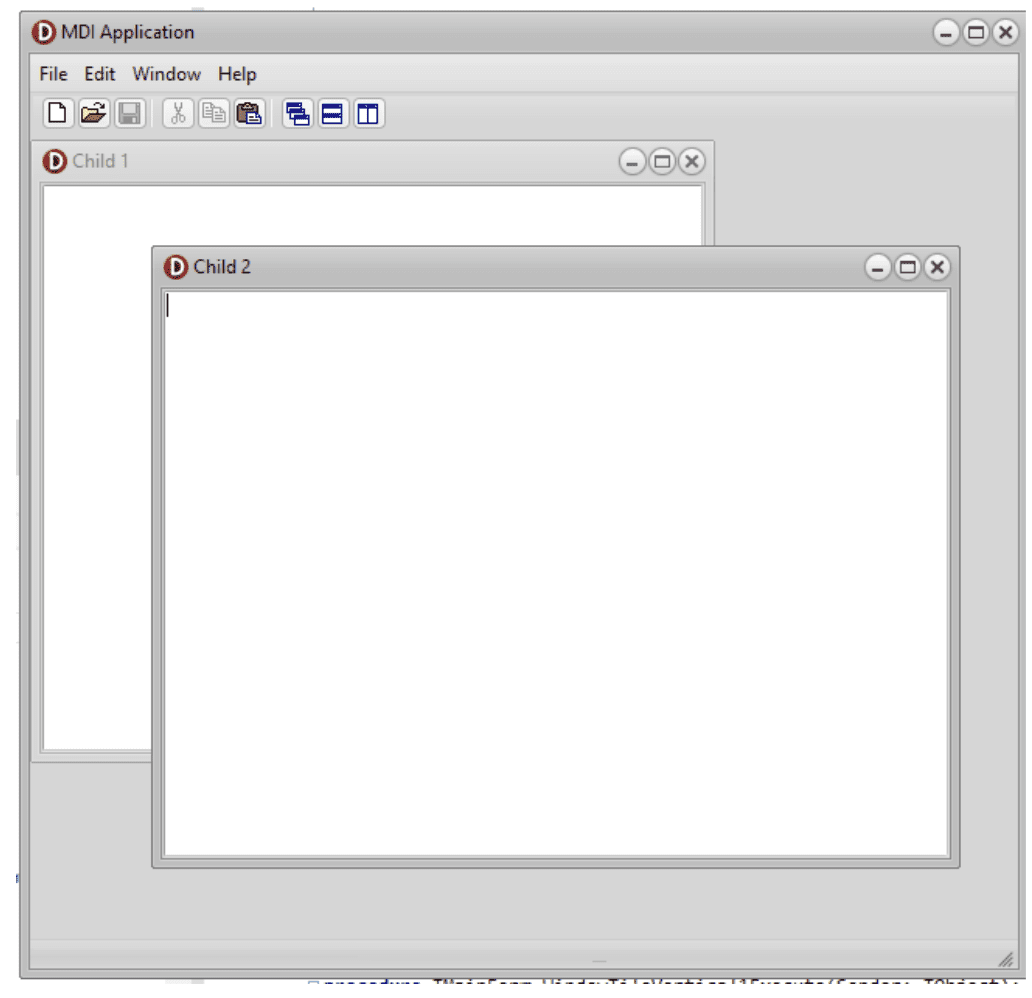This screenshot has width=1032, height=998.
Task: Open the main window system menu icon
Action: (x=44, y=32)
